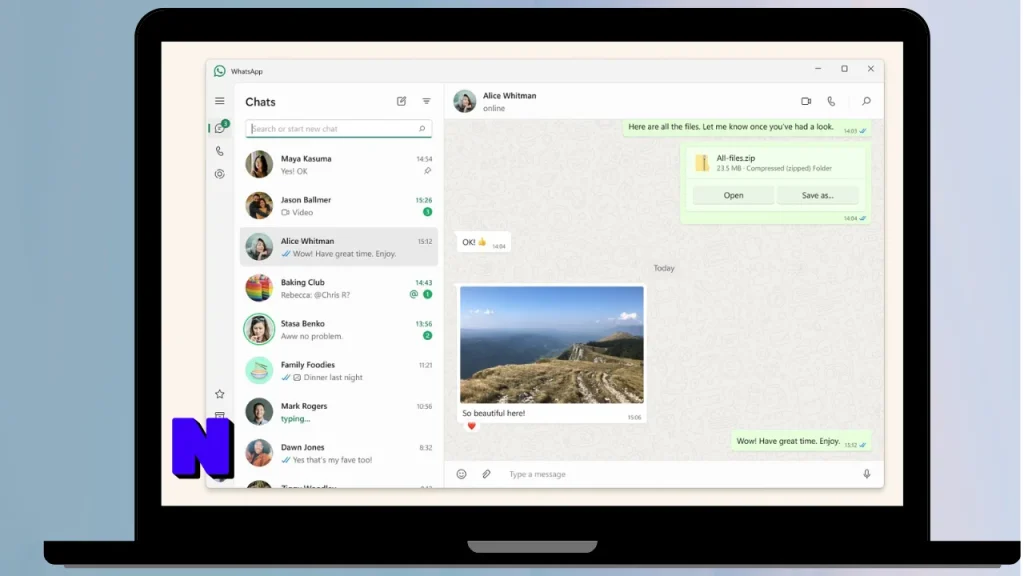Viewport: 1024px width, 576px height.
Task: Click the Today date separator
Action: point(664,268)
